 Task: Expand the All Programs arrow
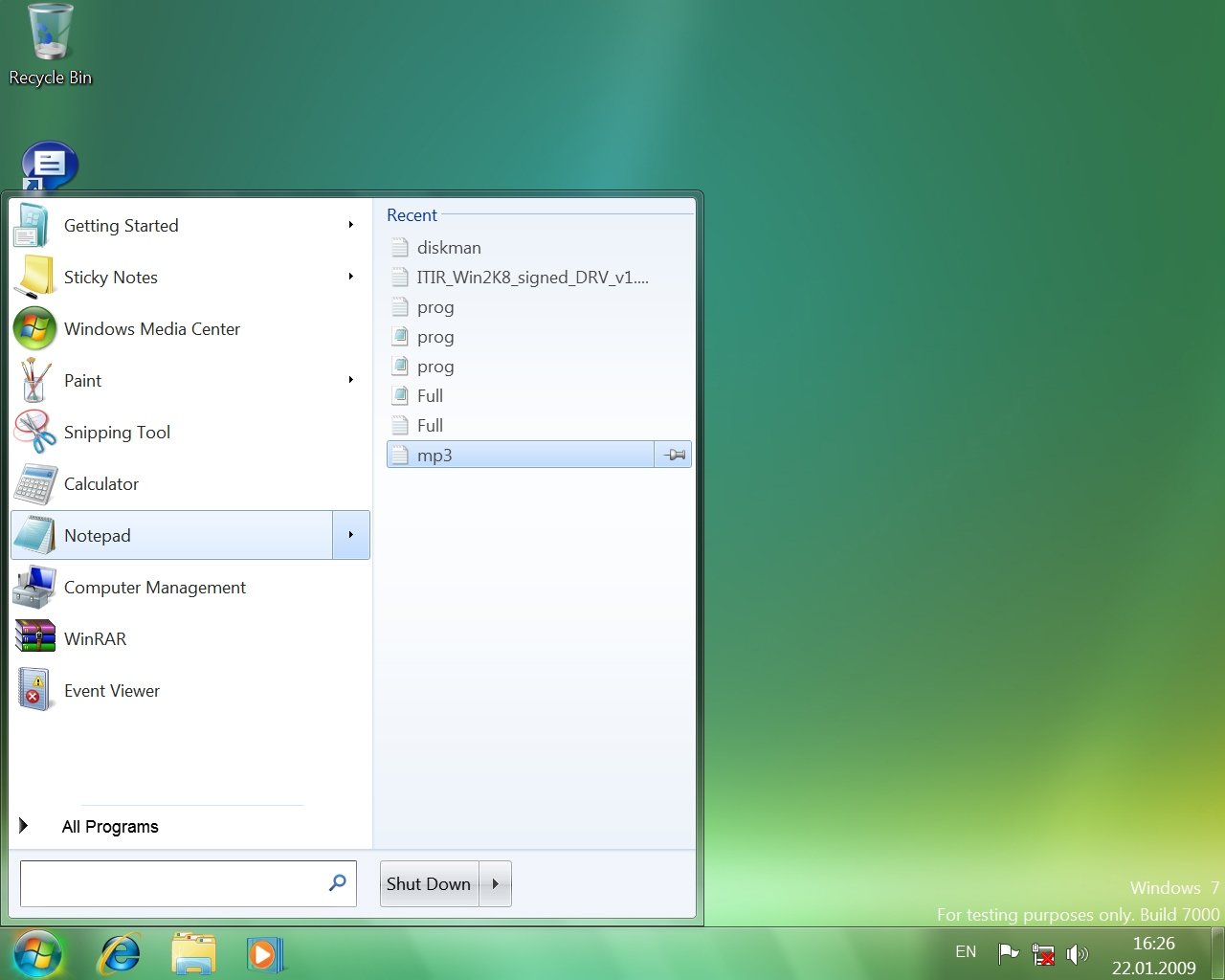pyautogui.click(x=24, y=826)
